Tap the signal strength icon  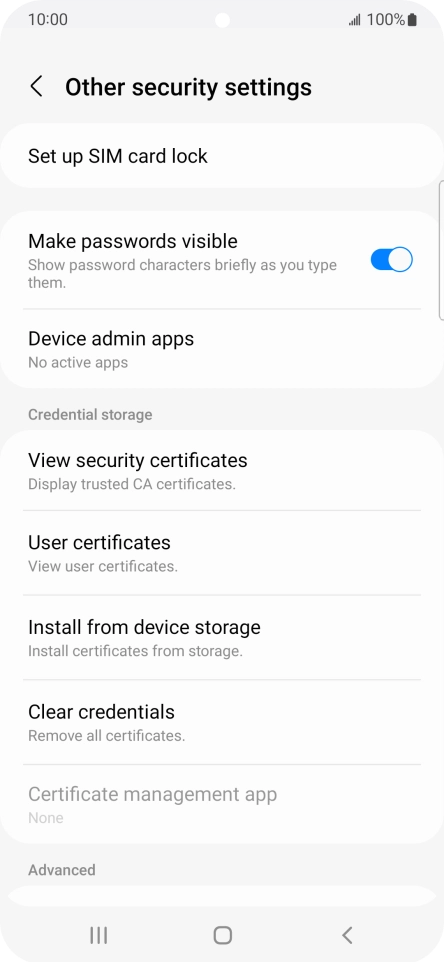[x=354, y=20]
